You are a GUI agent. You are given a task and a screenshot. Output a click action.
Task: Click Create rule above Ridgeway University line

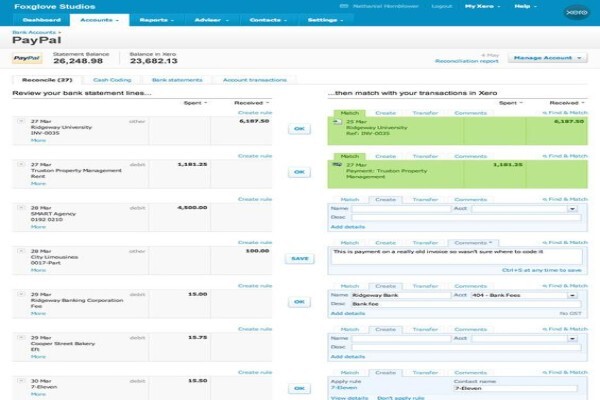255,113
